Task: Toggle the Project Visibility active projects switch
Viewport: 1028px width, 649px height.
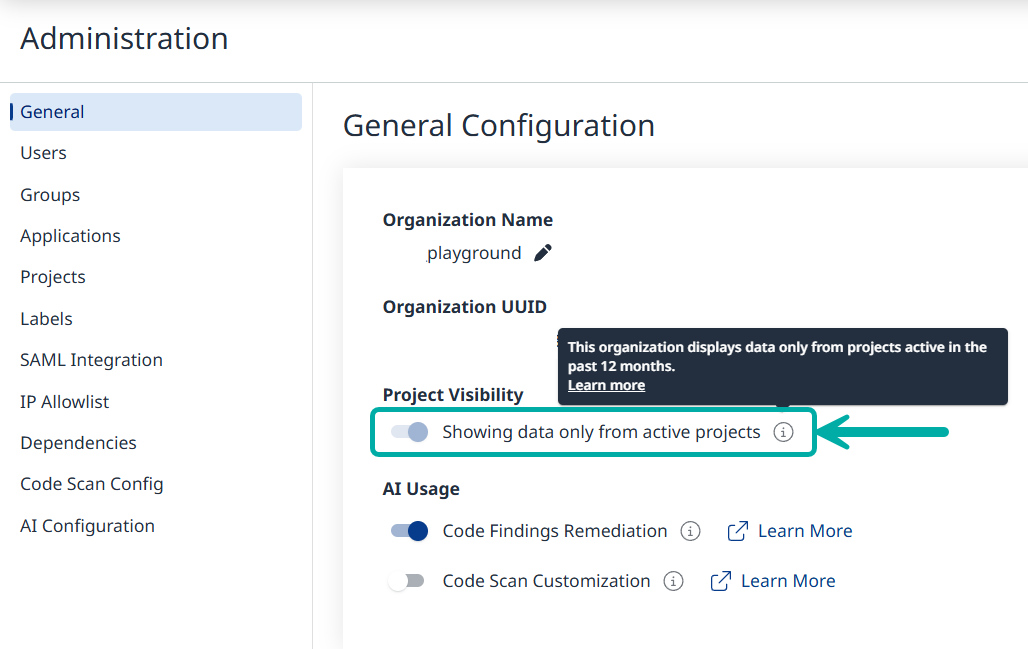Action: (x=409, y=432)
